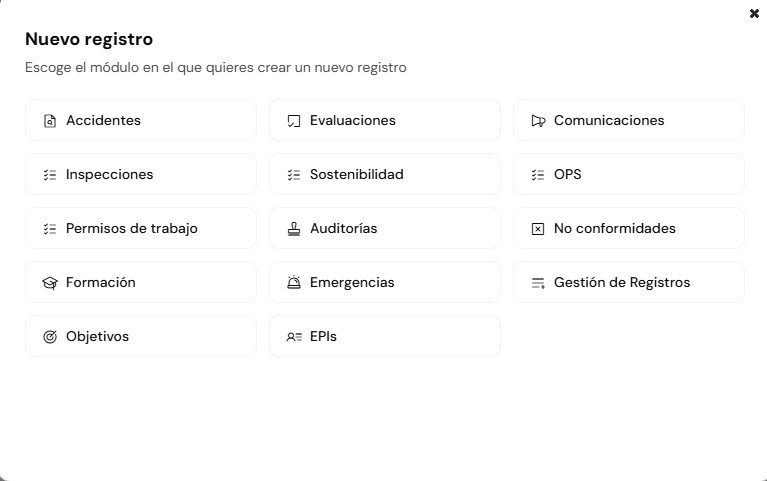Screen dimensions: 767x481
Task: Click the Inspecciones checklist icon
Action: (50, 175)
